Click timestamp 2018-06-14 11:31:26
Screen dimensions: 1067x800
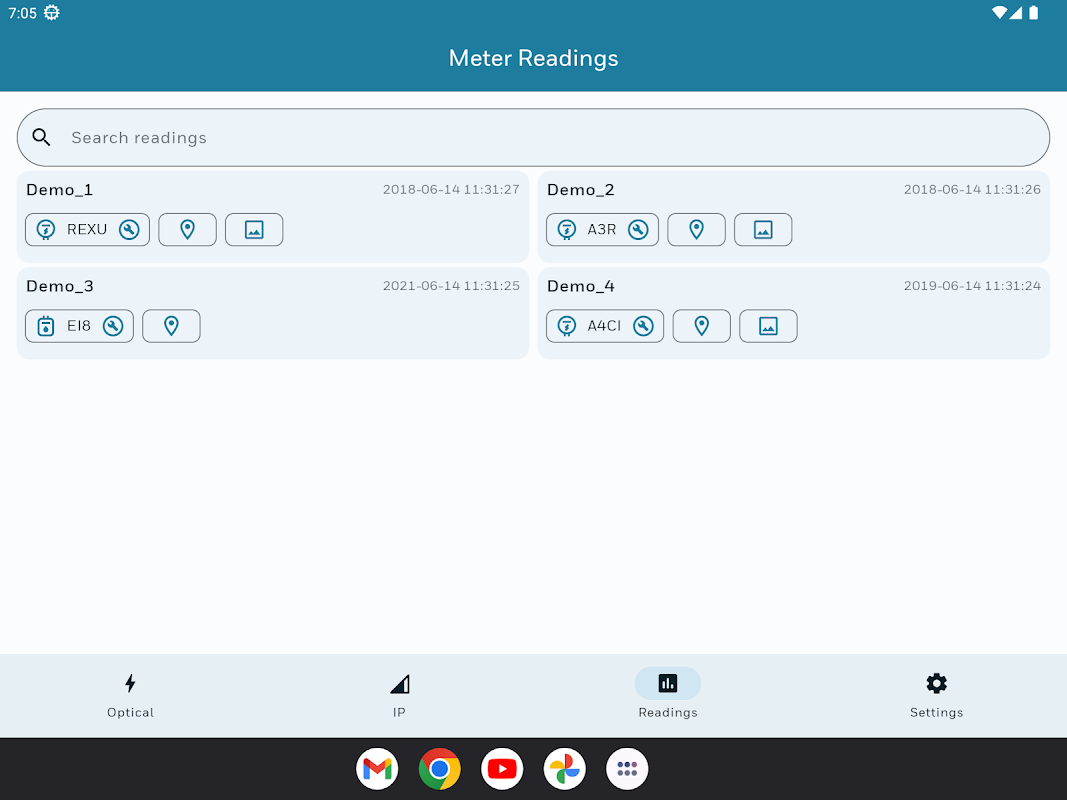(972, 190)
